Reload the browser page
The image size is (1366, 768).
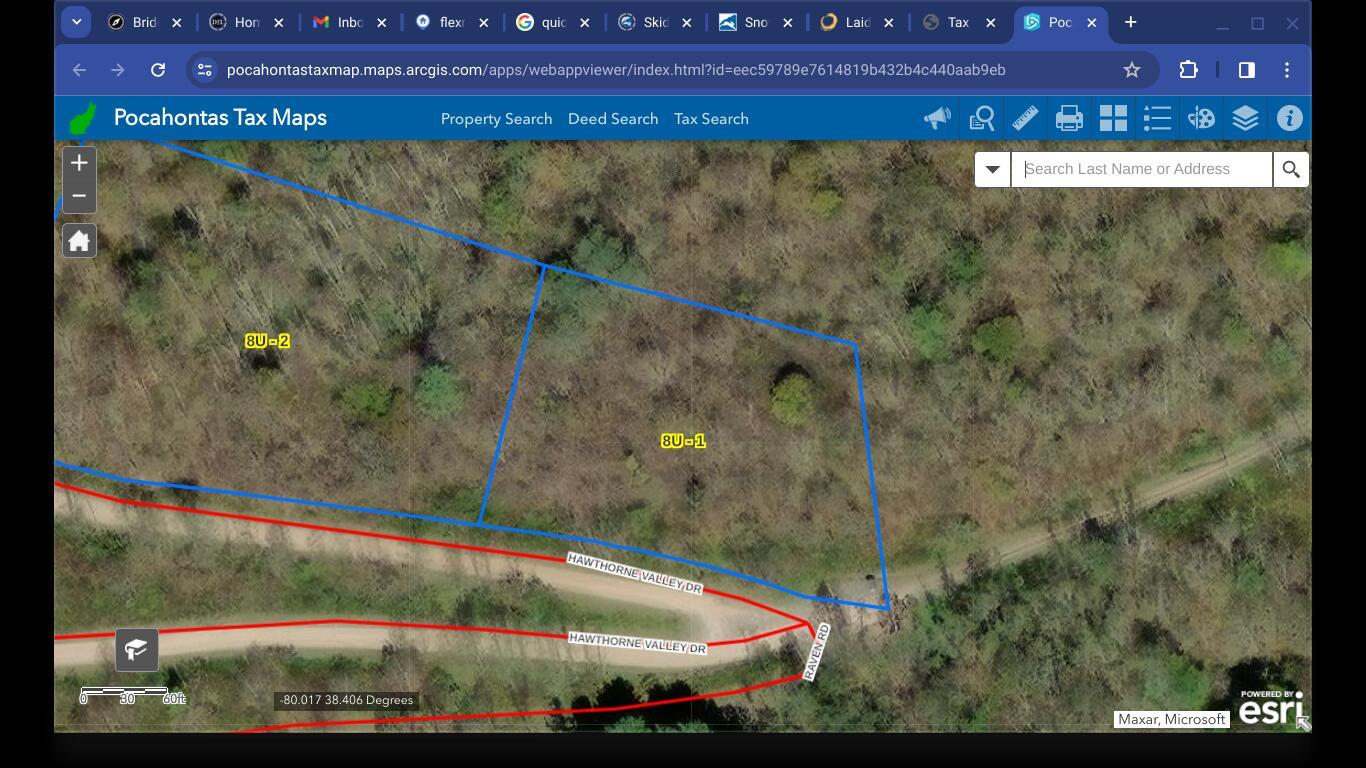(157, 70)
